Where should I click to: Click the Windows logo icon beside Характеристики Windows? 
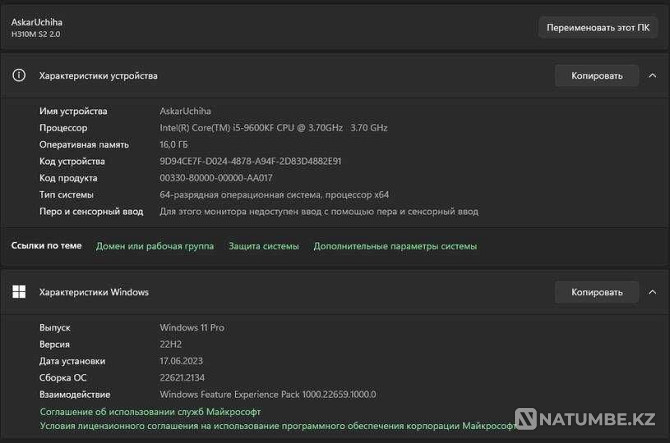pyautogui.click(x=19, y=292)
